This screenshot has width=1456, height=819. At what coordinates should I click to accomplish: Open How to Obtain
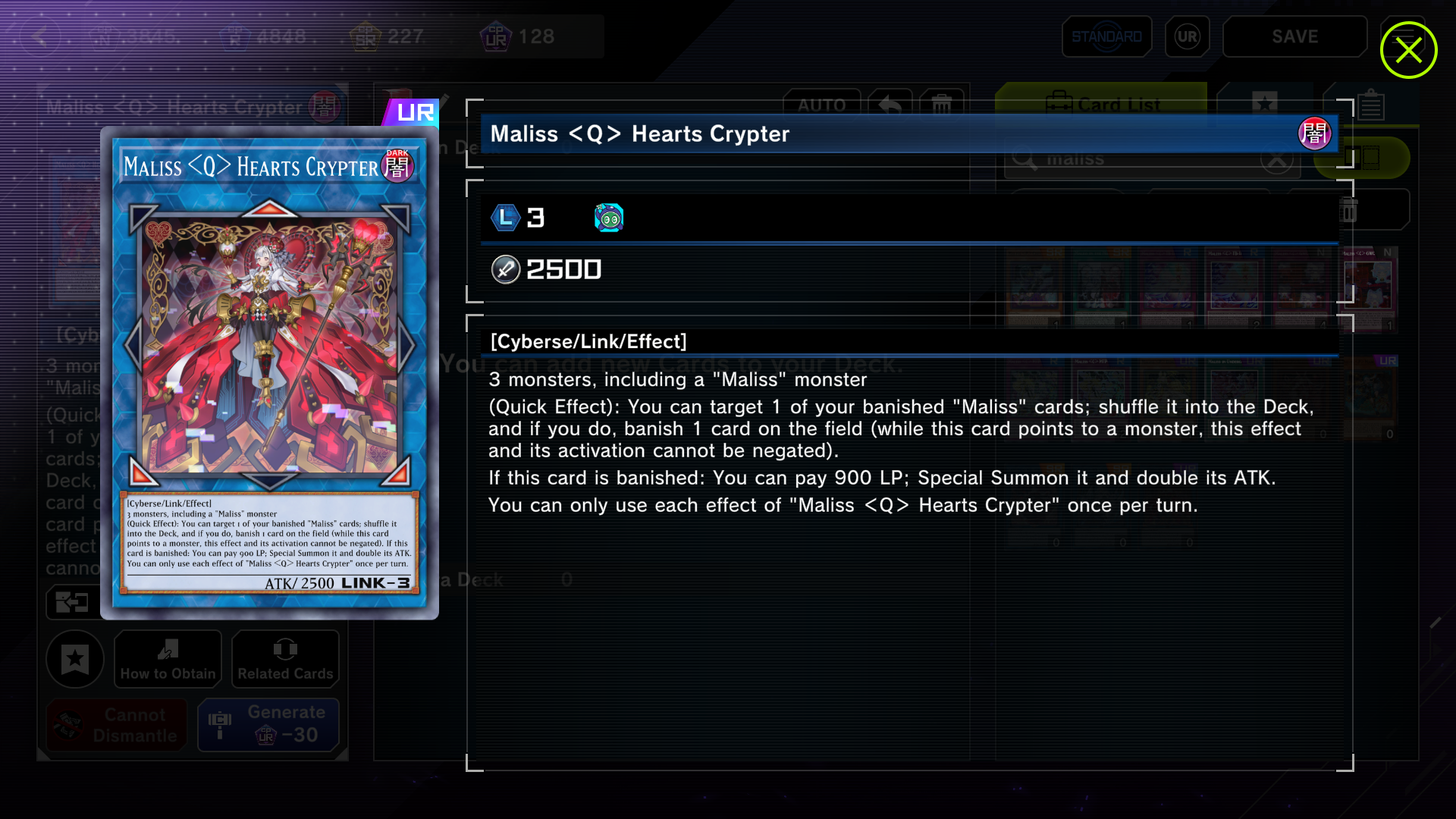[x=168, y=659]
